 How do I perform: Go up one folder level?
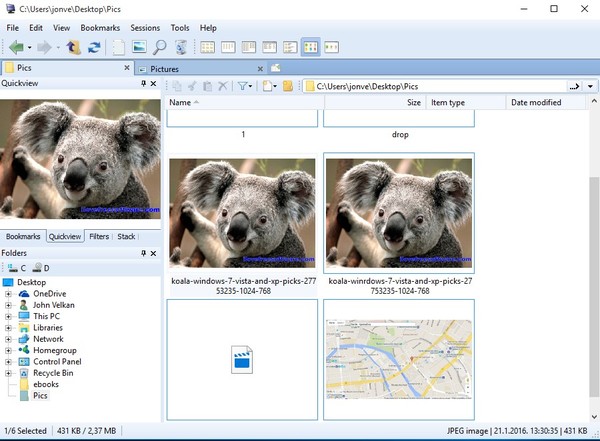[73, 47]
